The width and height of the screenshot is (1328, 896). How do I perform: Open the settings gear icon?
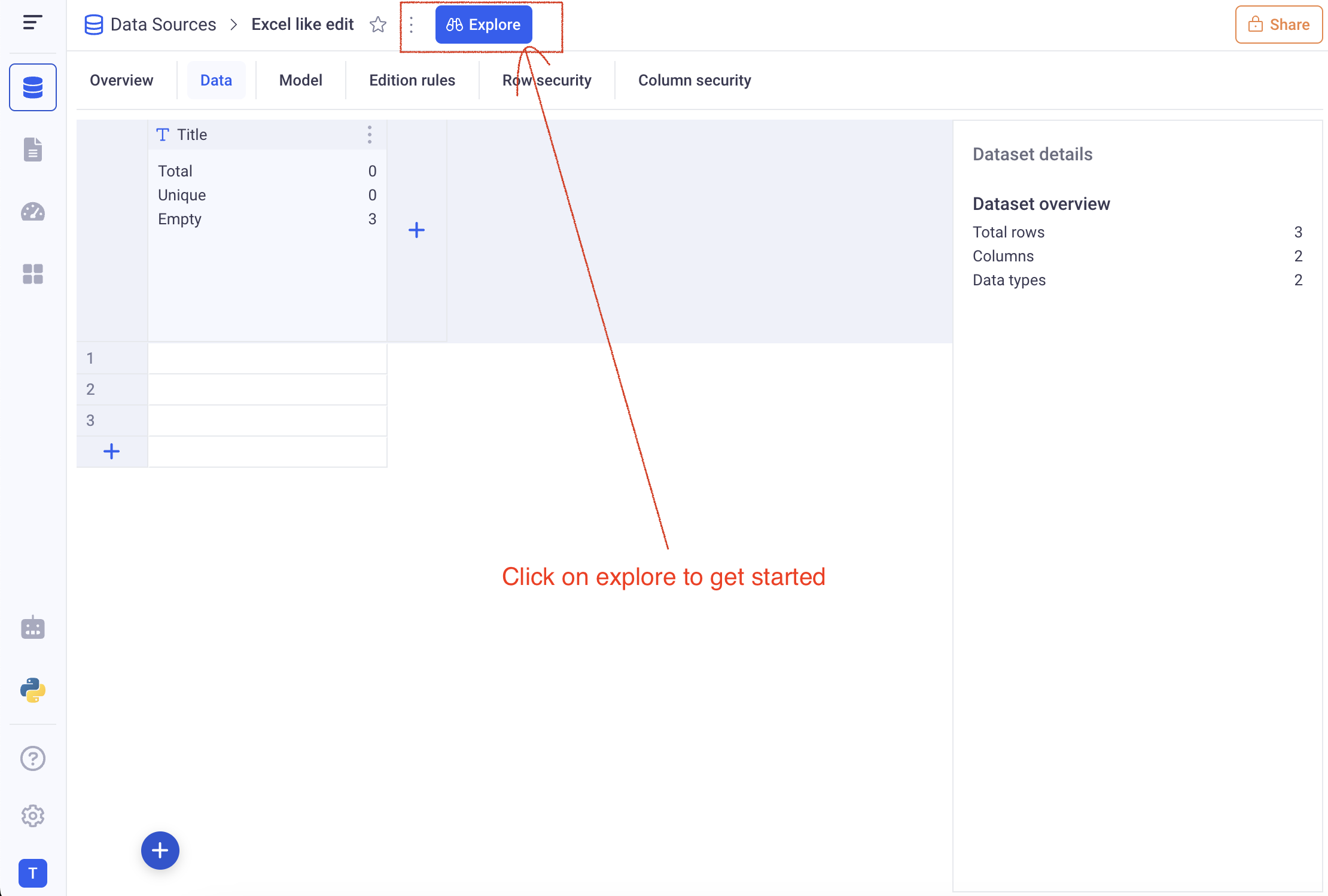tap(33, 816)
